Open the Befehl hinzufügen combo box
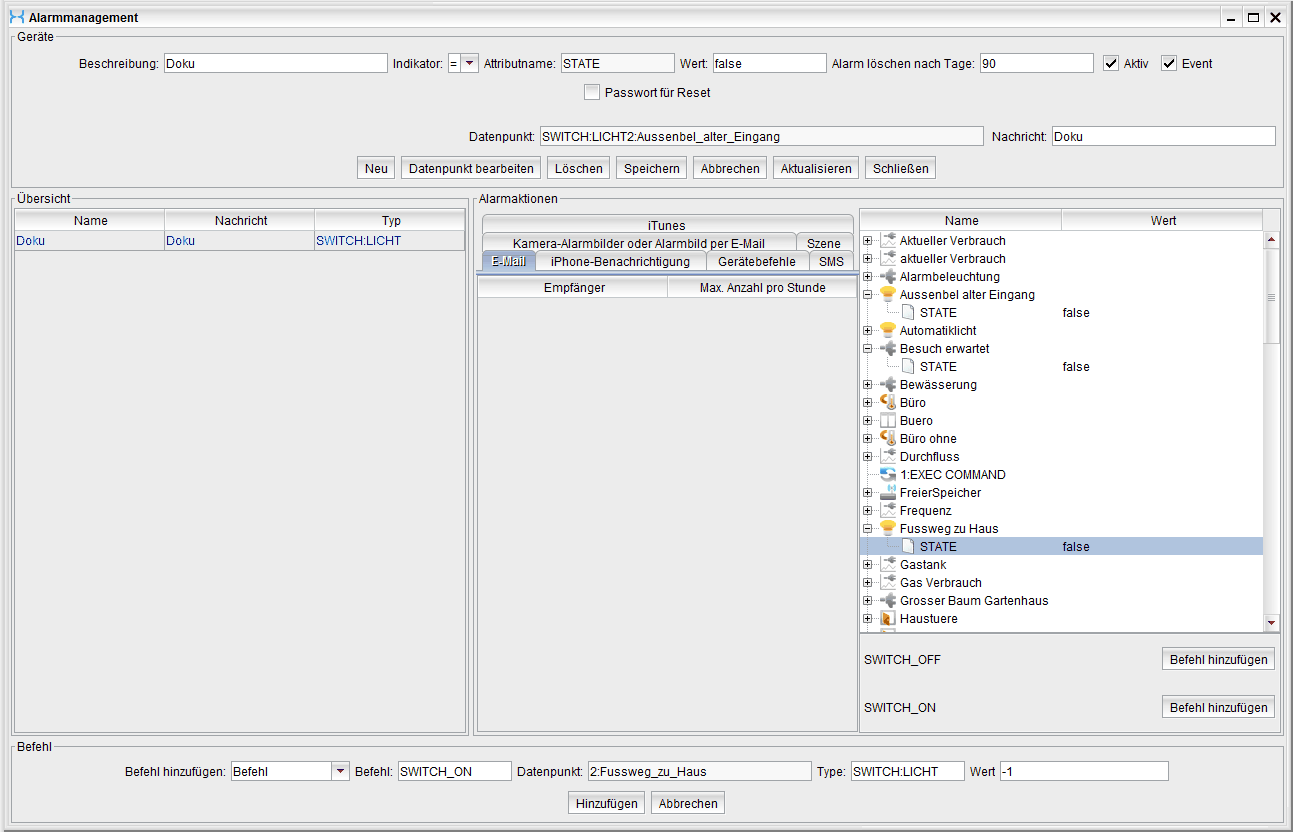 340,771
